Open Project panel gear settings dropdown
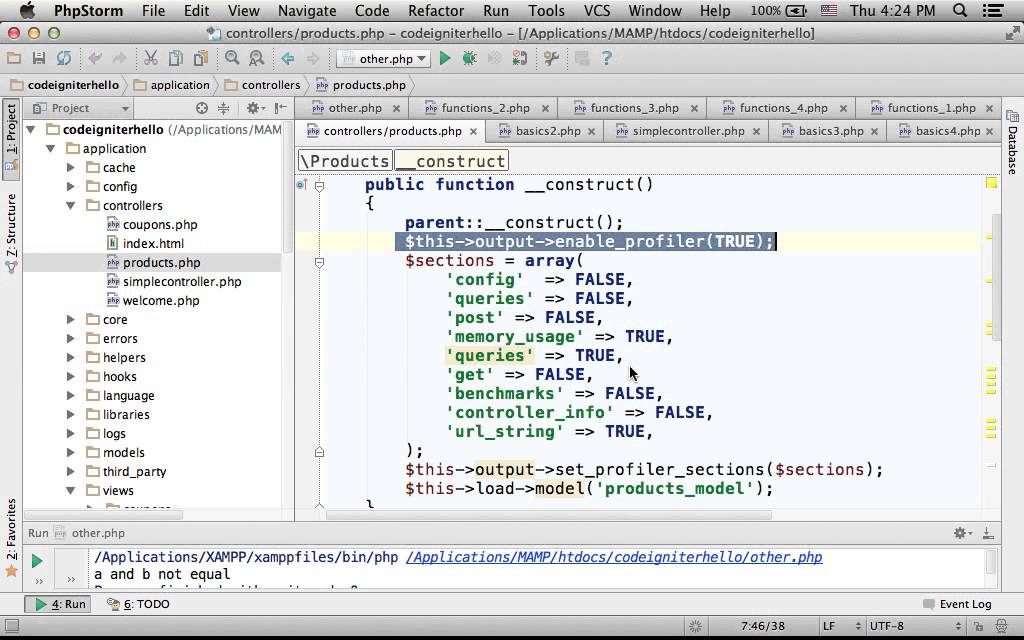The width and height of the screenshot is (1024, 640). (255, 108)
